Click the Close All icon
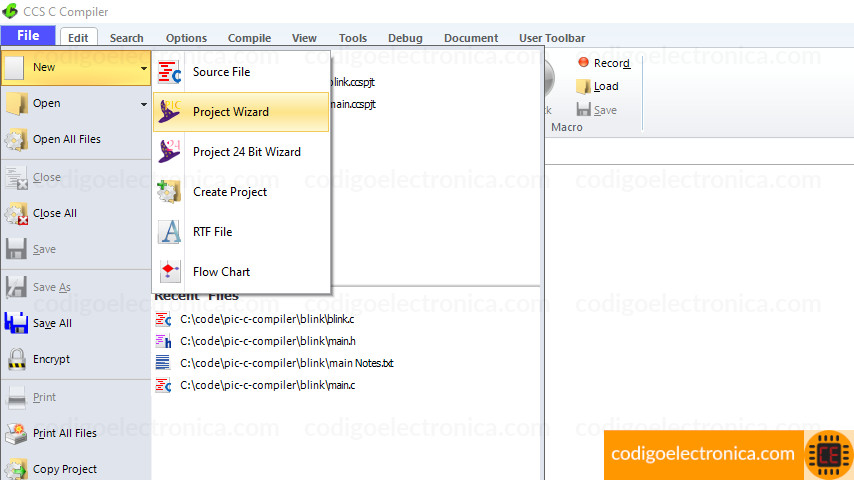Screen dimensions: 854x480 pos(16,214)
